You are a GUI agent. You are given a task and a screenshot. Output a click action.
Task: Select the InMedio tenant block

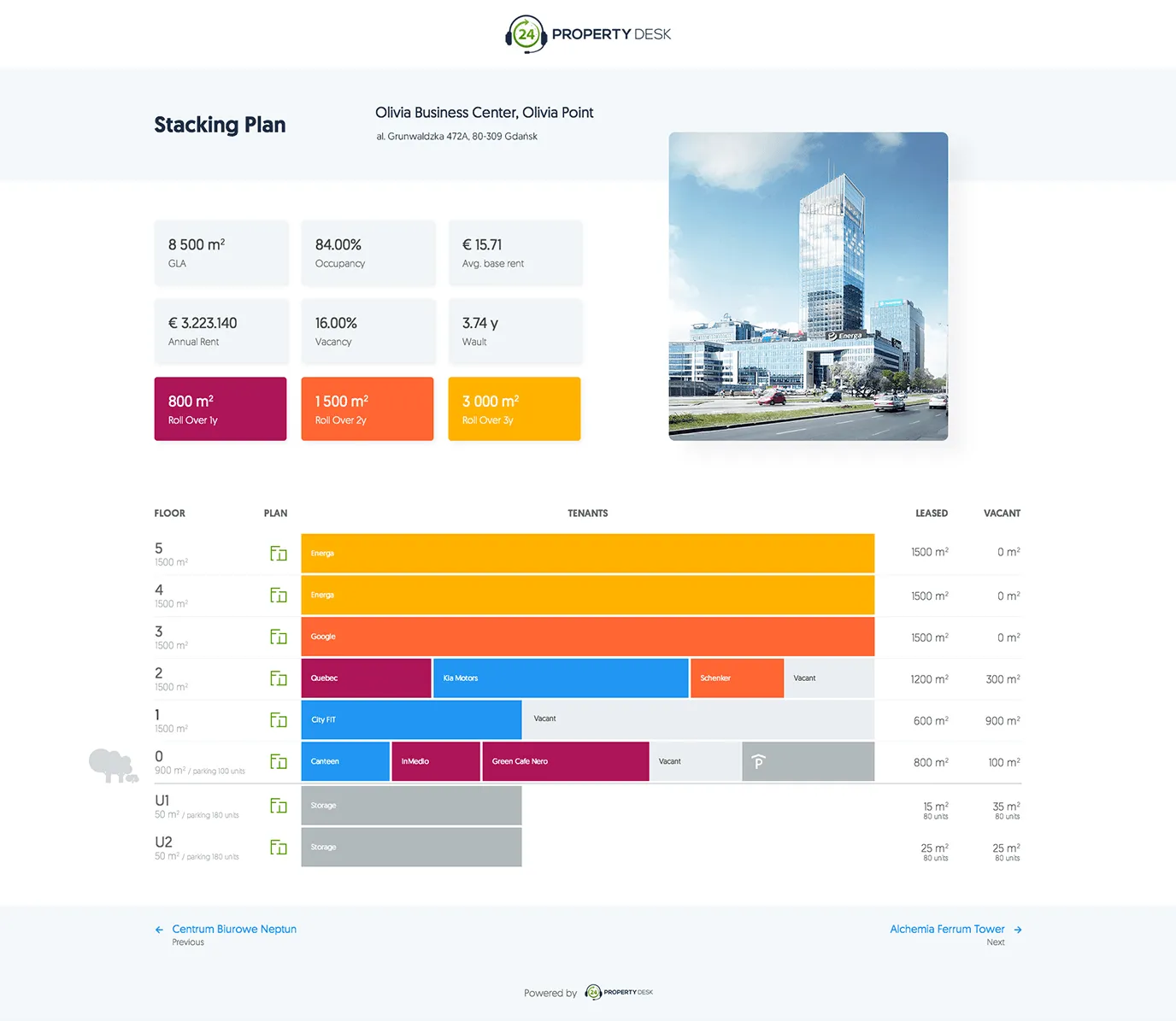(x=436, y=761)
